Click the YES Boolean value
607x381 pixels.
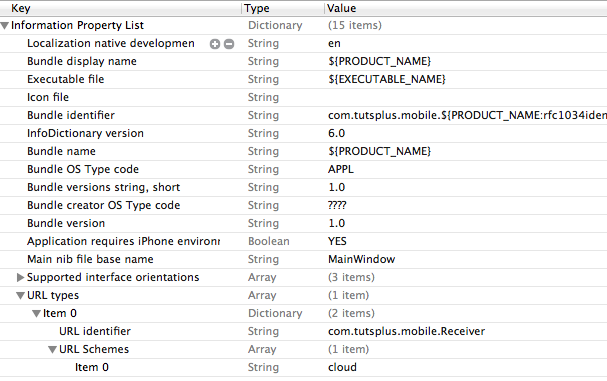pos(337,242)
